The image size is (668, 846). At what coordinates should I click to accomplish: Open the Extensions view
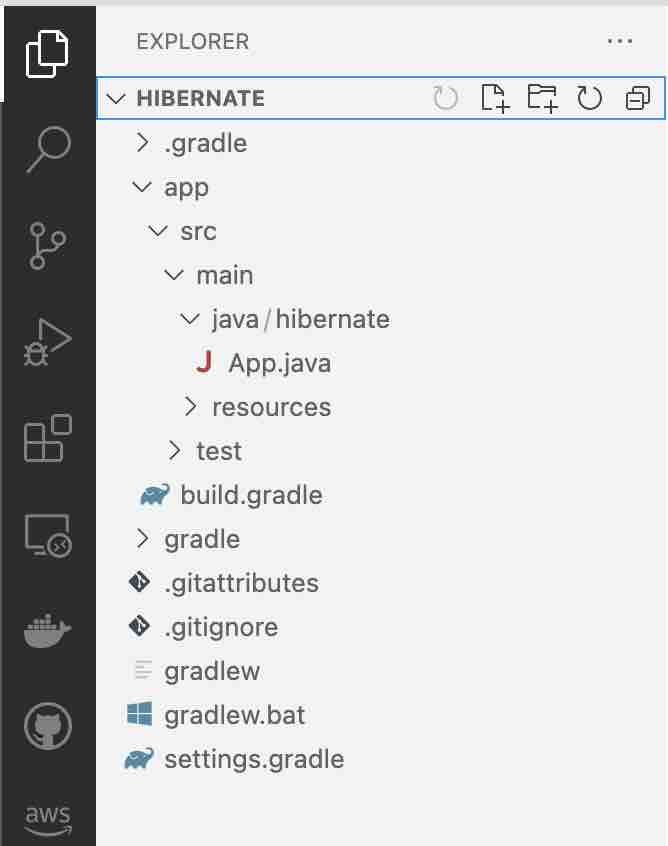(x=48, y=439)
